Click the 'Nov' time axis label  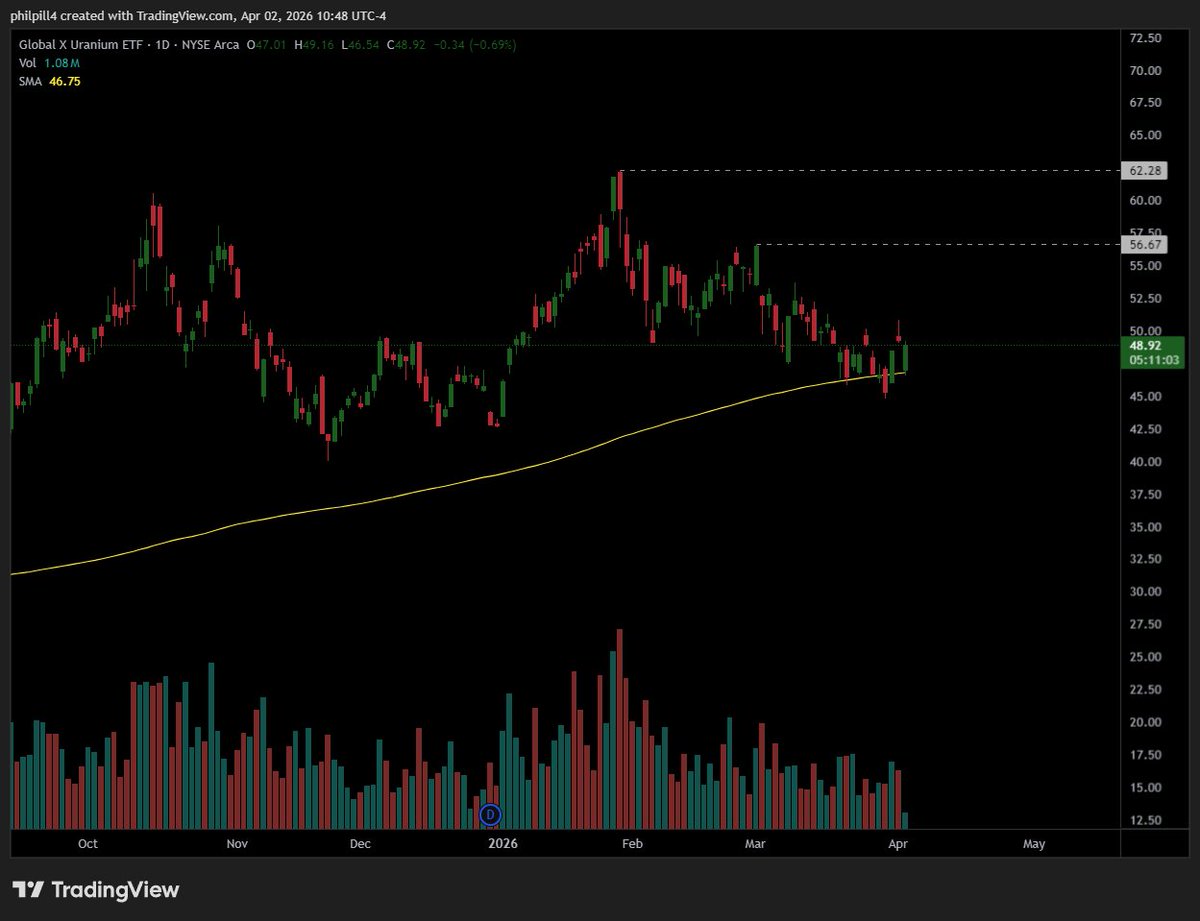pos(236,844)
